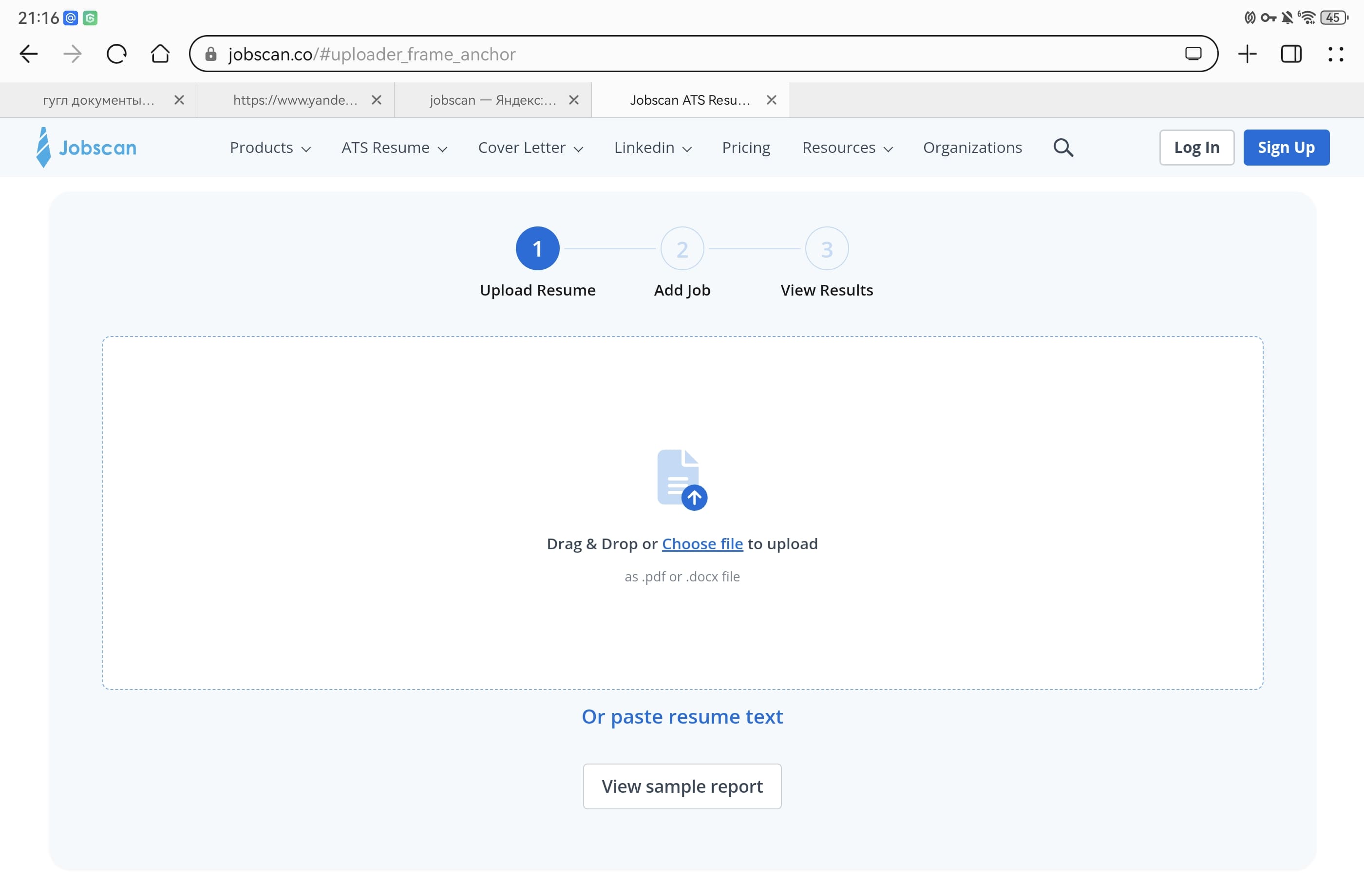Tap desktop mode icon in address bar
Image resolution: width=1364 pixels, height=896 pixels.
pyautogui.click(x=1193, y=54)
